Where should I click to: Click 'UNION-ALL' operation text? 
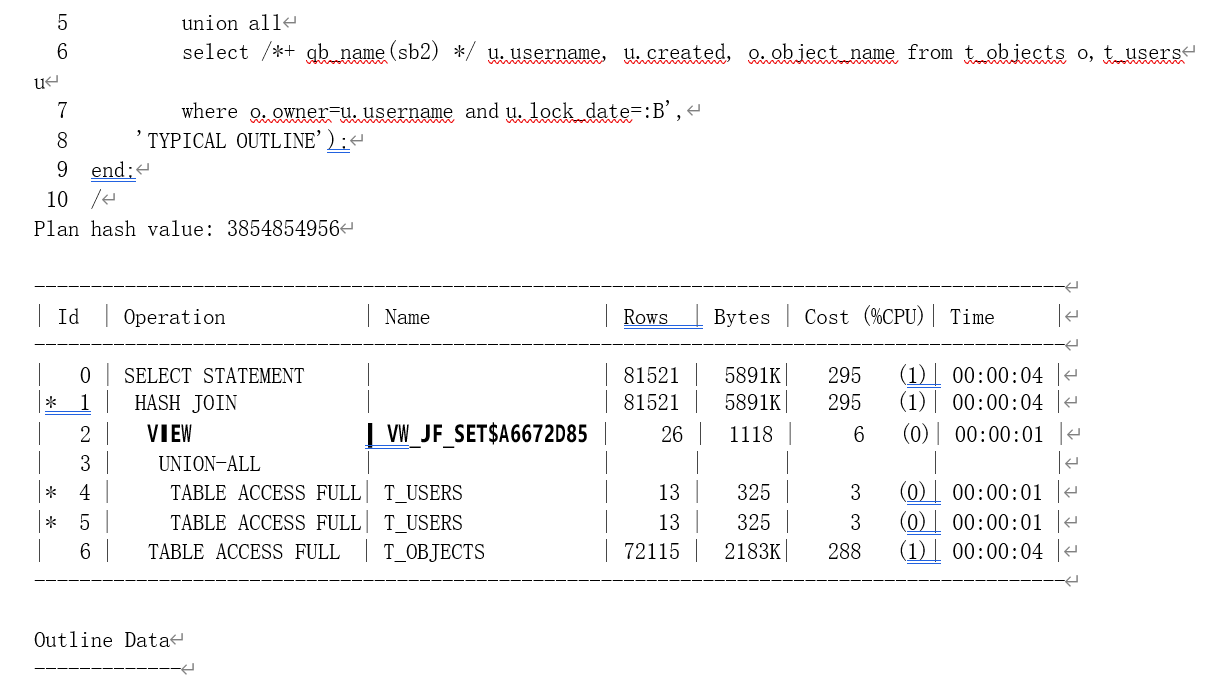coord(209,464)
